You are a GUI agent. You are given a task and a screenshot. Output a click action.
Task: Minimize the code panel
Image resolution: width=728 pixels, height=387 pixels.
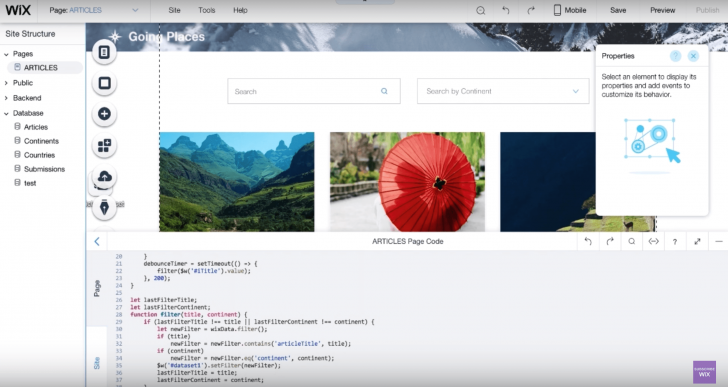[x=719, y=241]
